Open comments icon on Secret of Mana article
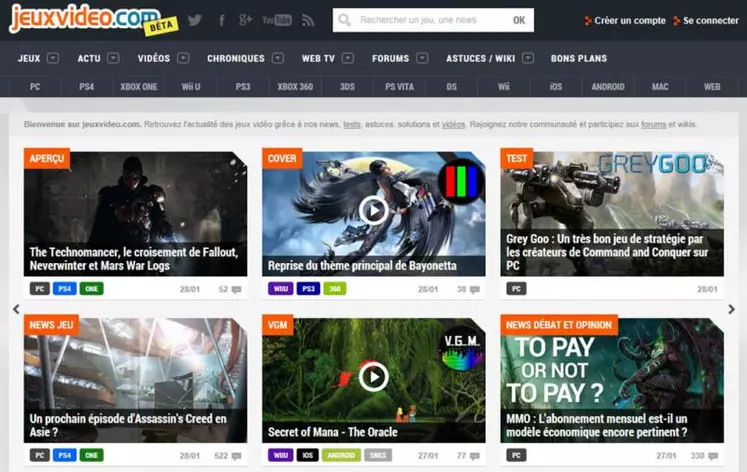 click(x=474, y=456)
